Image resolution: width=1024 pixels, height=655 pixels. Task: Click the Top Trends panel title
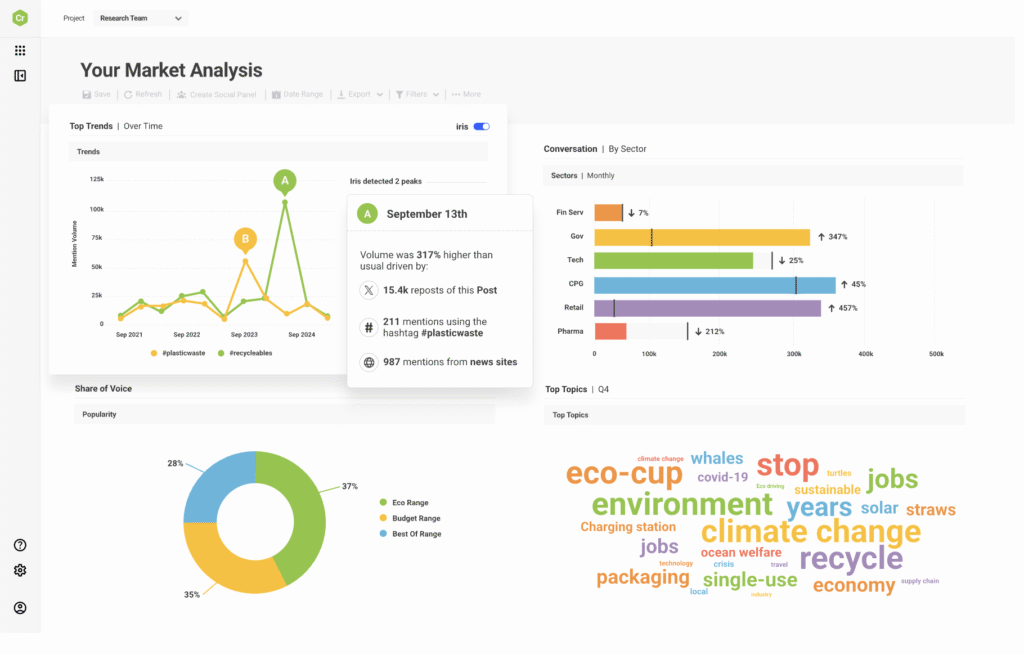point(116,126)
